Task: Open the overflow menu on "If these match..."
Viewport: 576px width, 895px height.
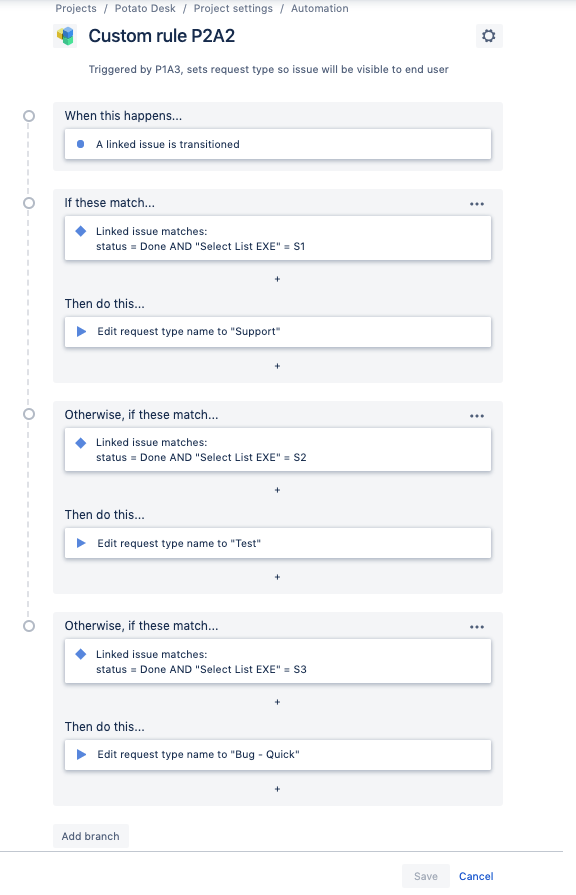Action: (477, 203)
